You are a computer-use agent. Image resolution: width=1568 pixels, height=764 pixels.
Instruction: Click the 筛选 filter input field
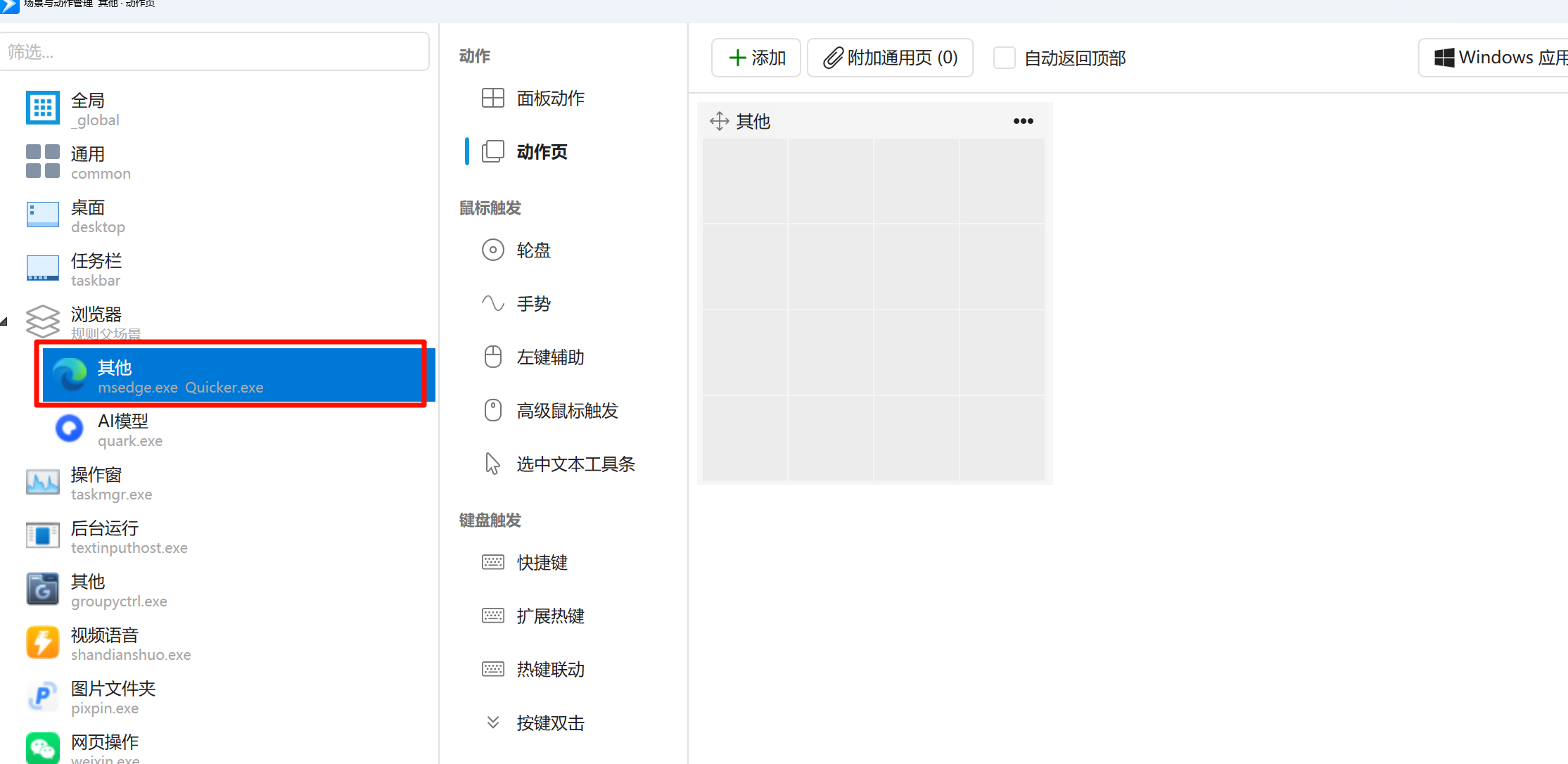[x=214, y=51]
